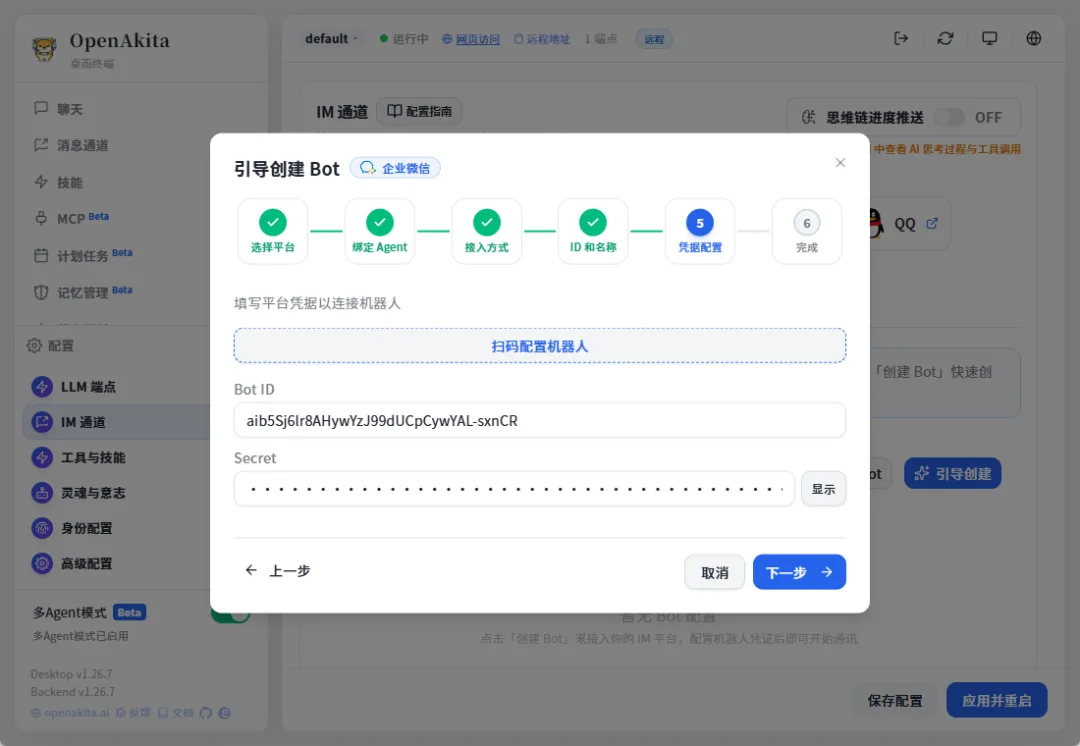1080x746 pixels.
Task: Click the 远程地址 link
Action: 542,39
